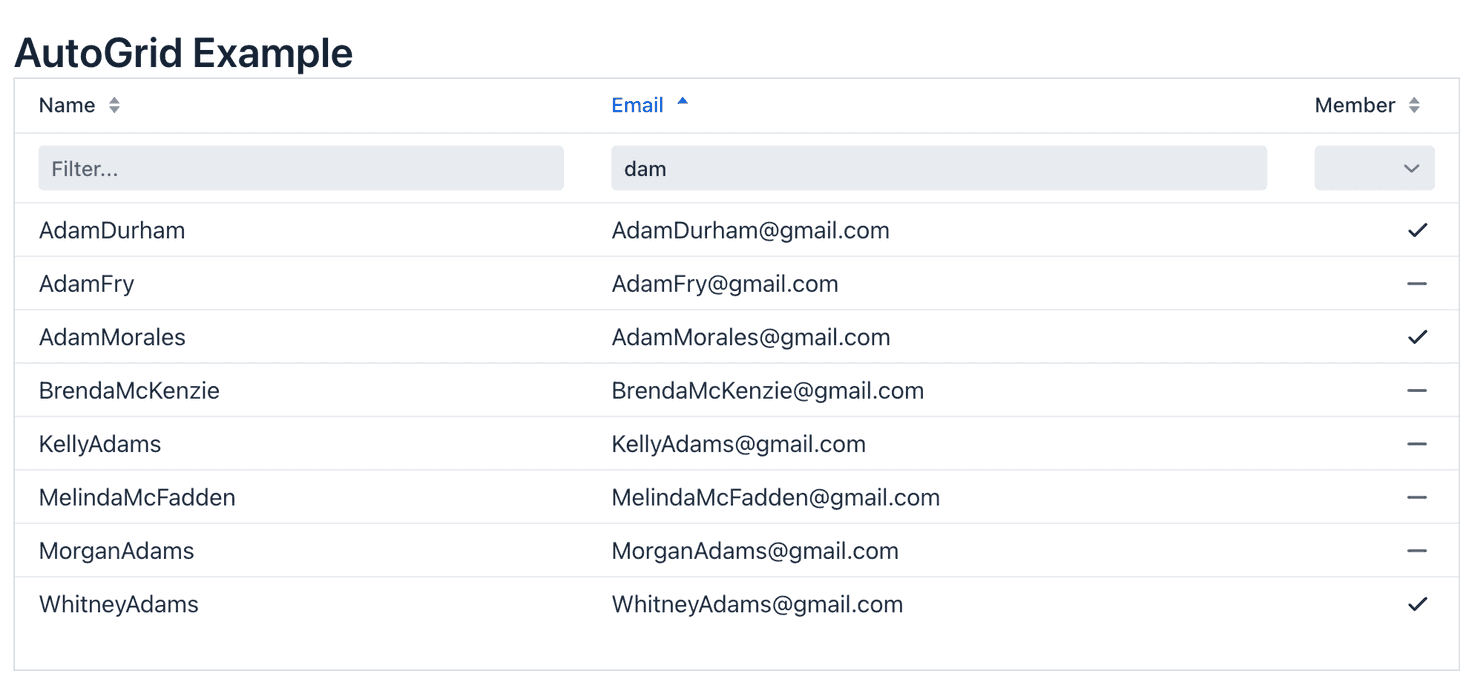
Task: Sort by the Name column header
Action: (67, 106)
